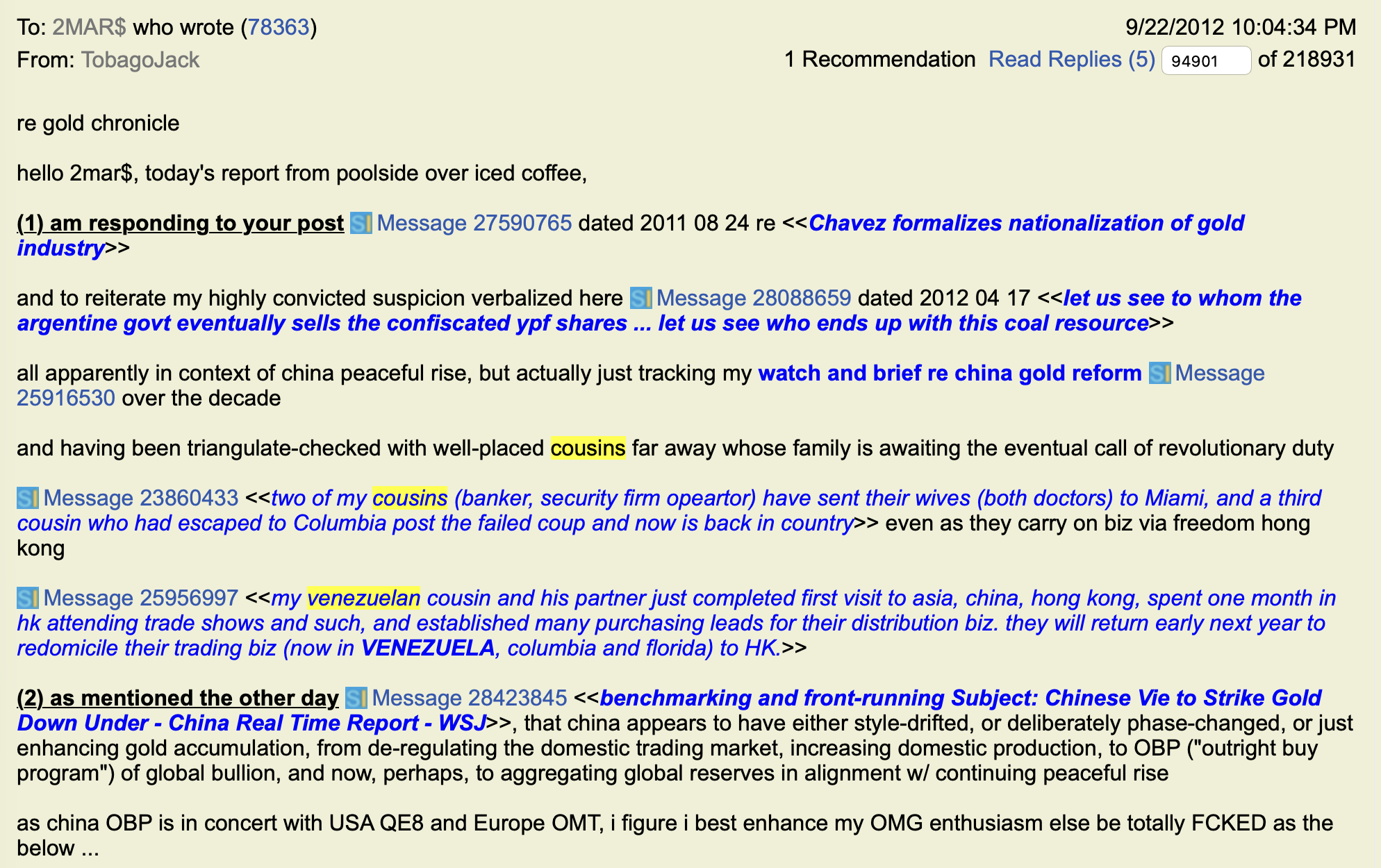Click SI icon before Message 25956997
The width and height of the screenshot is (1381, 868).
(x=28, y=598)
